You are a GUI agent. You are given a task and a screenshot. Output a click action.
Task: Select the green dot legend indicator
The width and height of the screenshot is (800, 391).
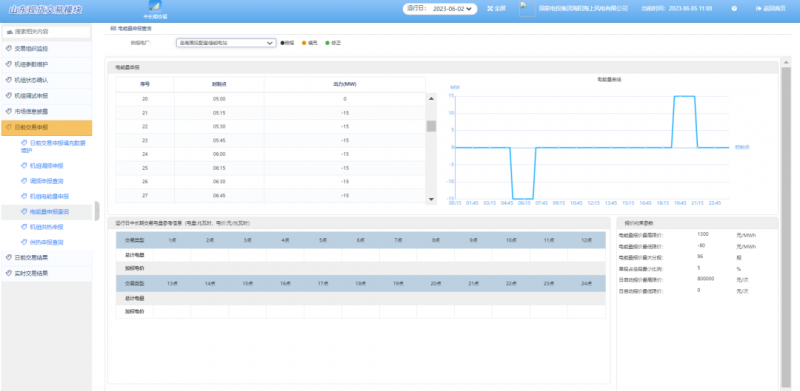click(x=328, y=43)
